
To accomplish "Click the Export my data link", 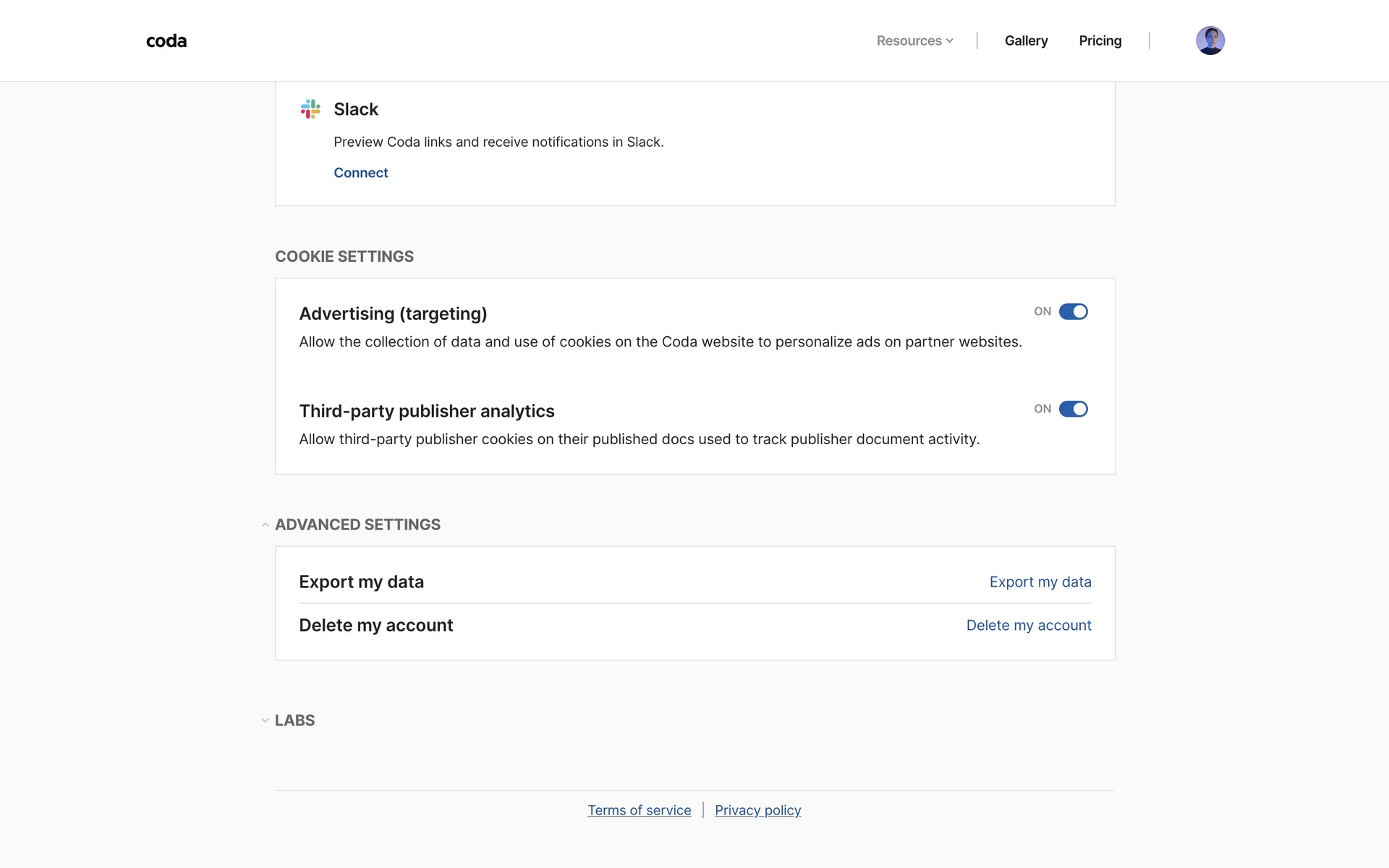I will click(x=1040, y=582).
